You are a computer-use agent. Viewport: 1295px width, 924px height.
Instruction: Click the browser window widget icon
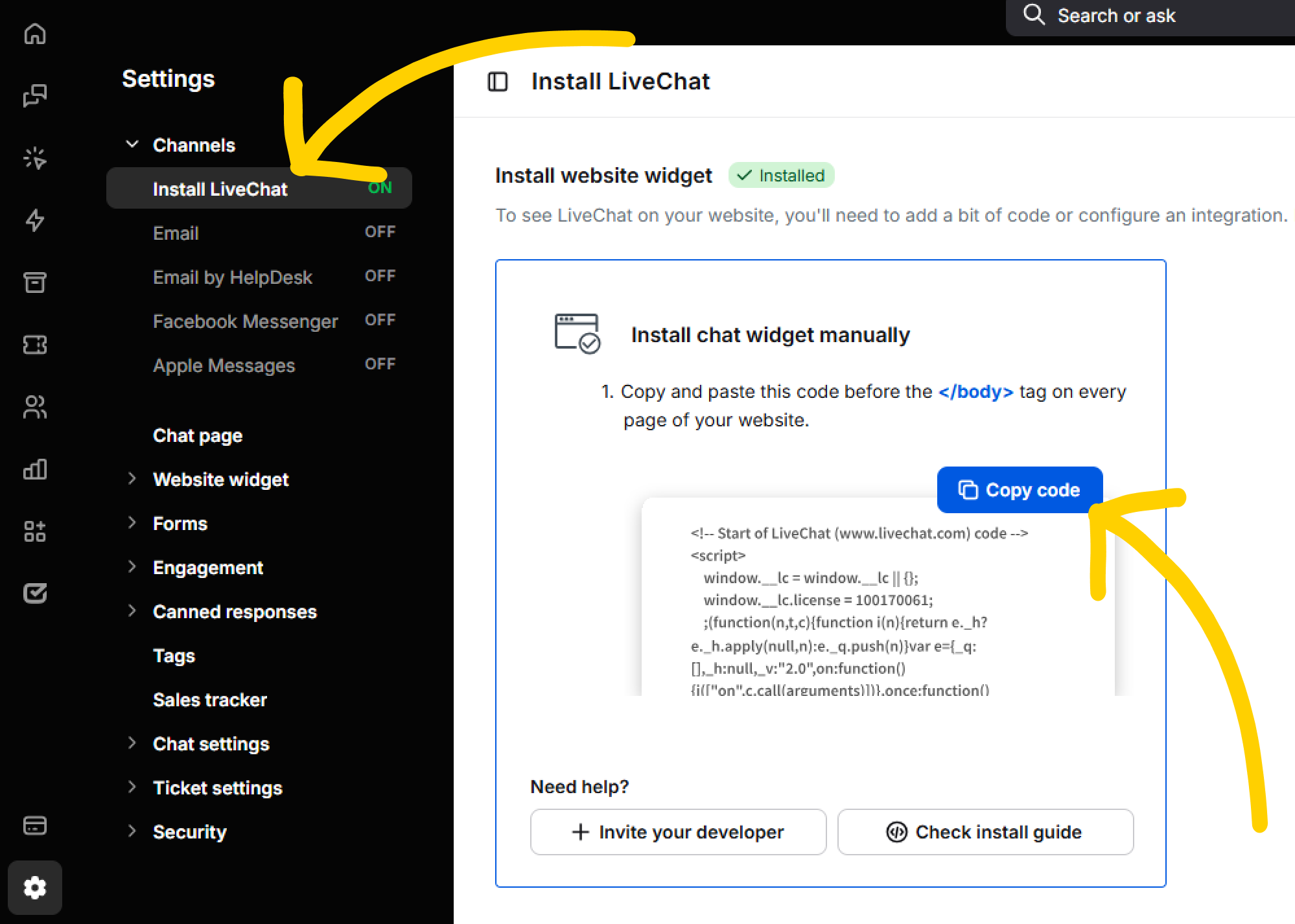coord(577,334)
